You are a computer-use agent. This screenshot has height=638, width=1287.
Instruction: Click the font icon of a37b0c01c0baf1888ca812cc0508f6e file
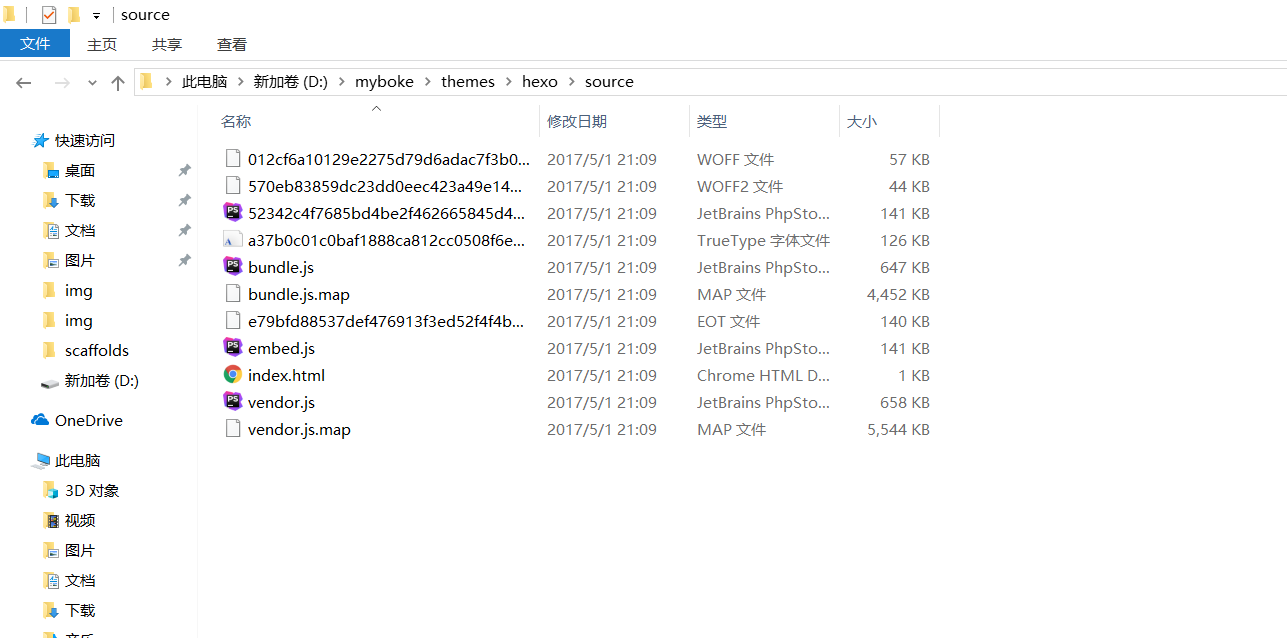pyautogui.click(x=233, y=240)
